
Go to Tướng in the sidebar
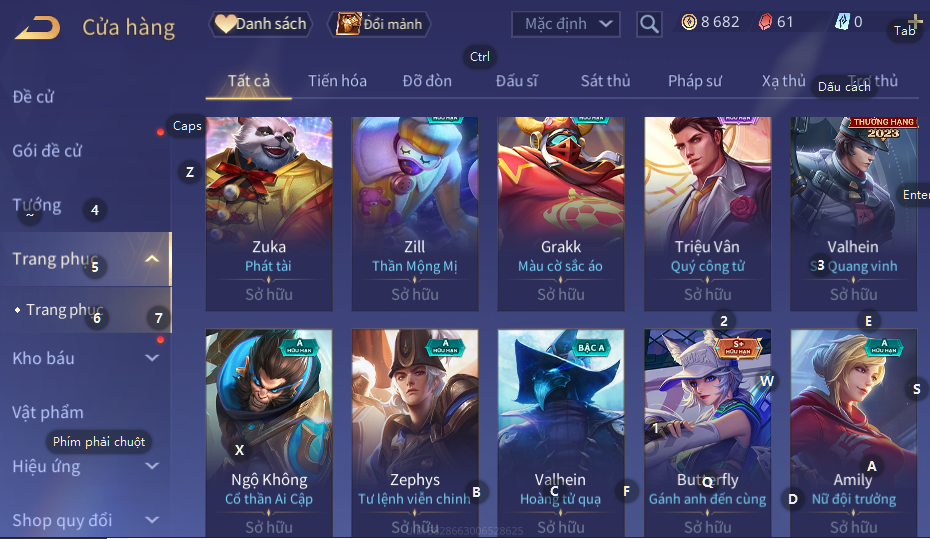[37, 205]
